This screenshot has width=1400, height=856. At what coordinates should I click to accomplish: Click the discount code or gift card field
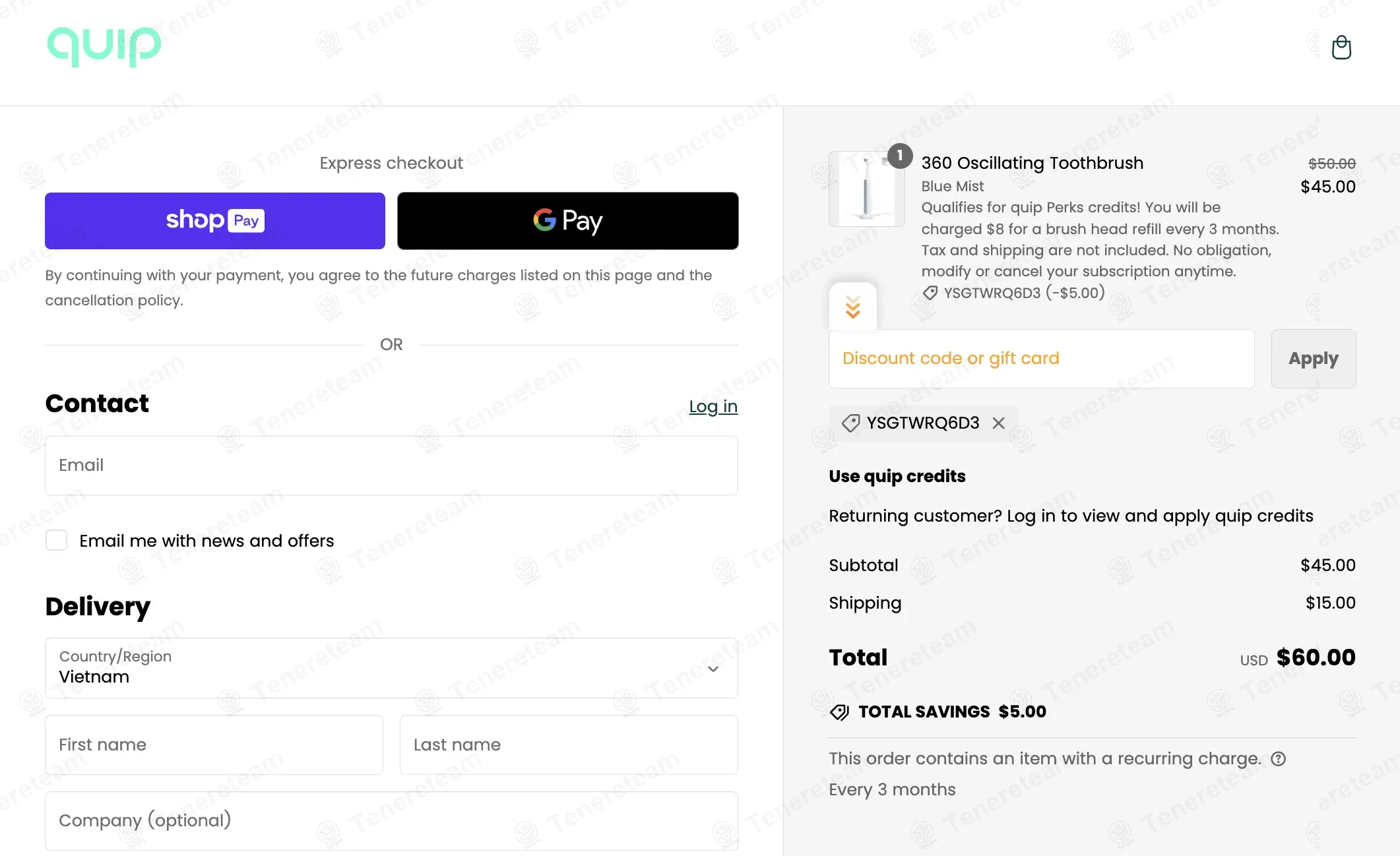coord(1041,359)
